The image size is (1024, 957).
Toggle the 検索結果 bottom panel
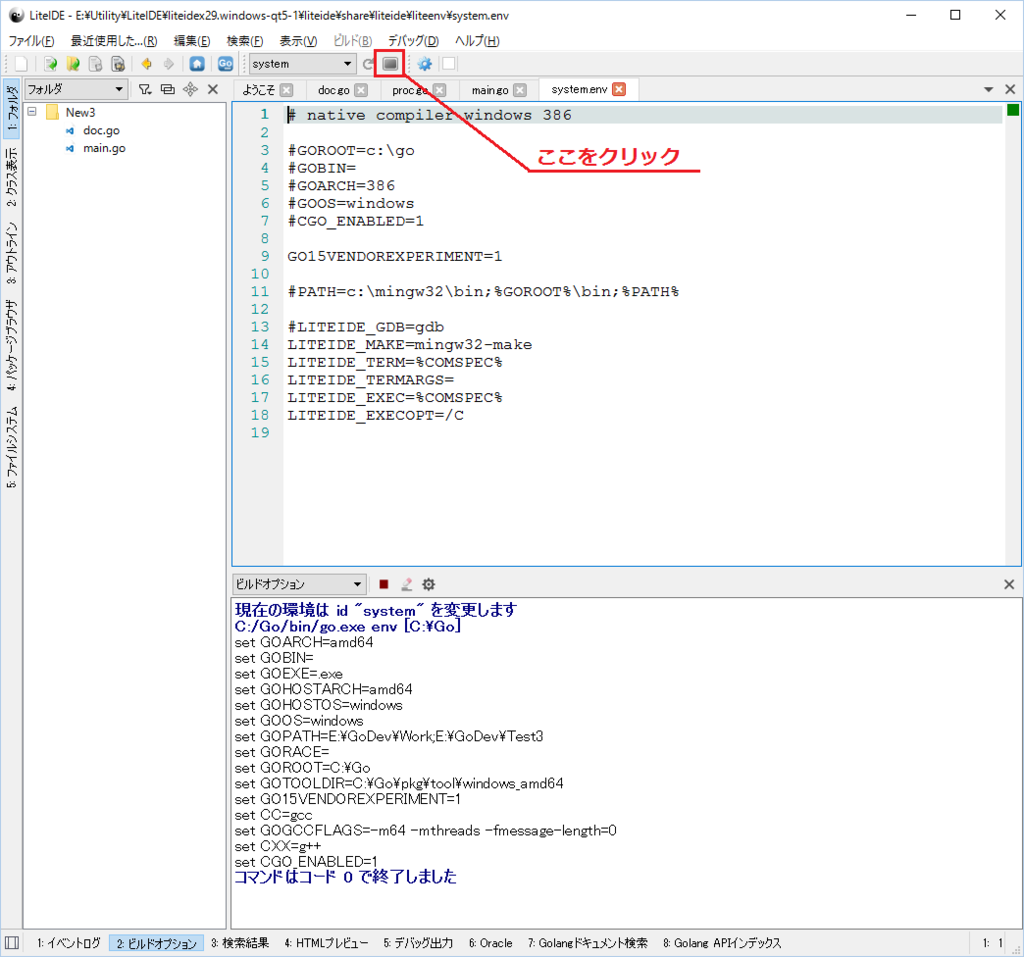pyautogui.click(x=240, y=943)
